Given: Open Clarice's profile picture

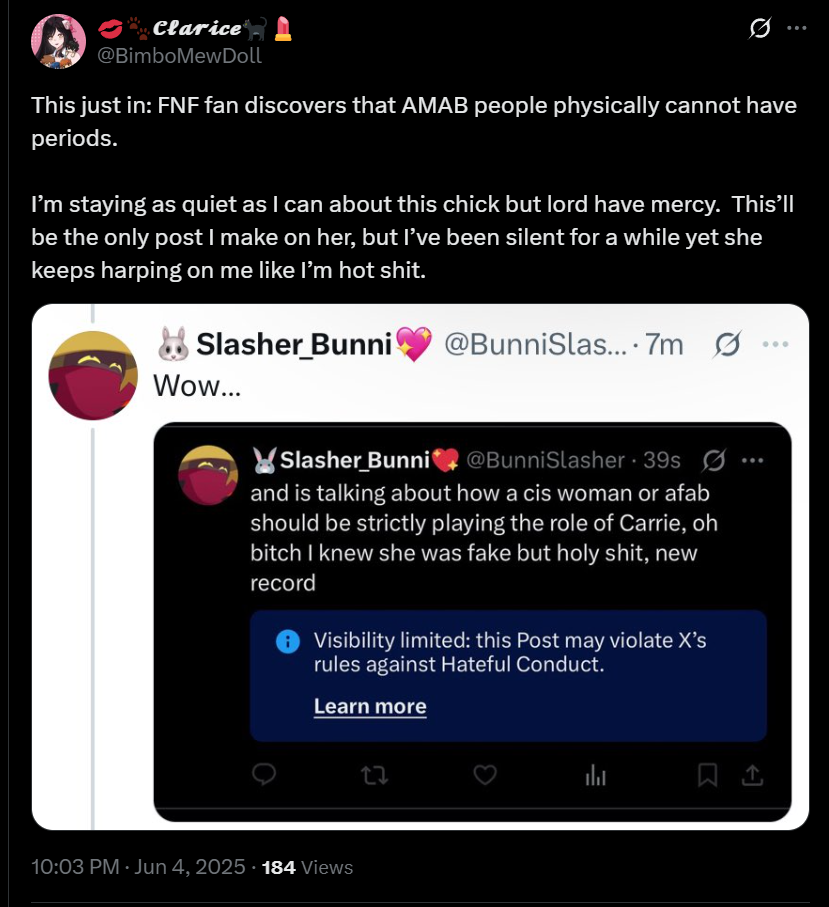Looking at the screenshot, I should (58, 42).
